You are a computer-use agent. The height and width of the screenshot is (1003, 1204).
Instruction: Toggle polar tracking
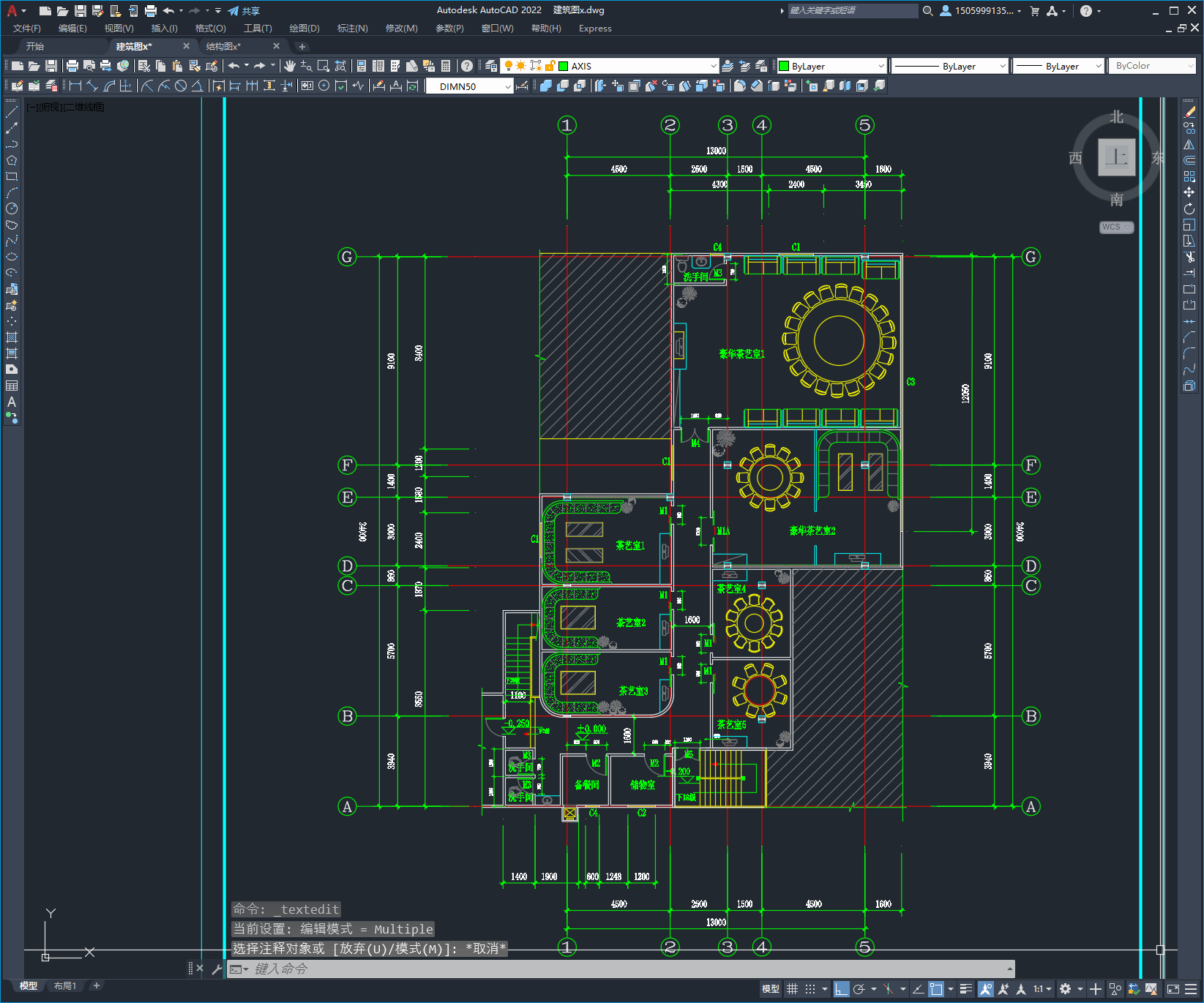coord(859,989)
